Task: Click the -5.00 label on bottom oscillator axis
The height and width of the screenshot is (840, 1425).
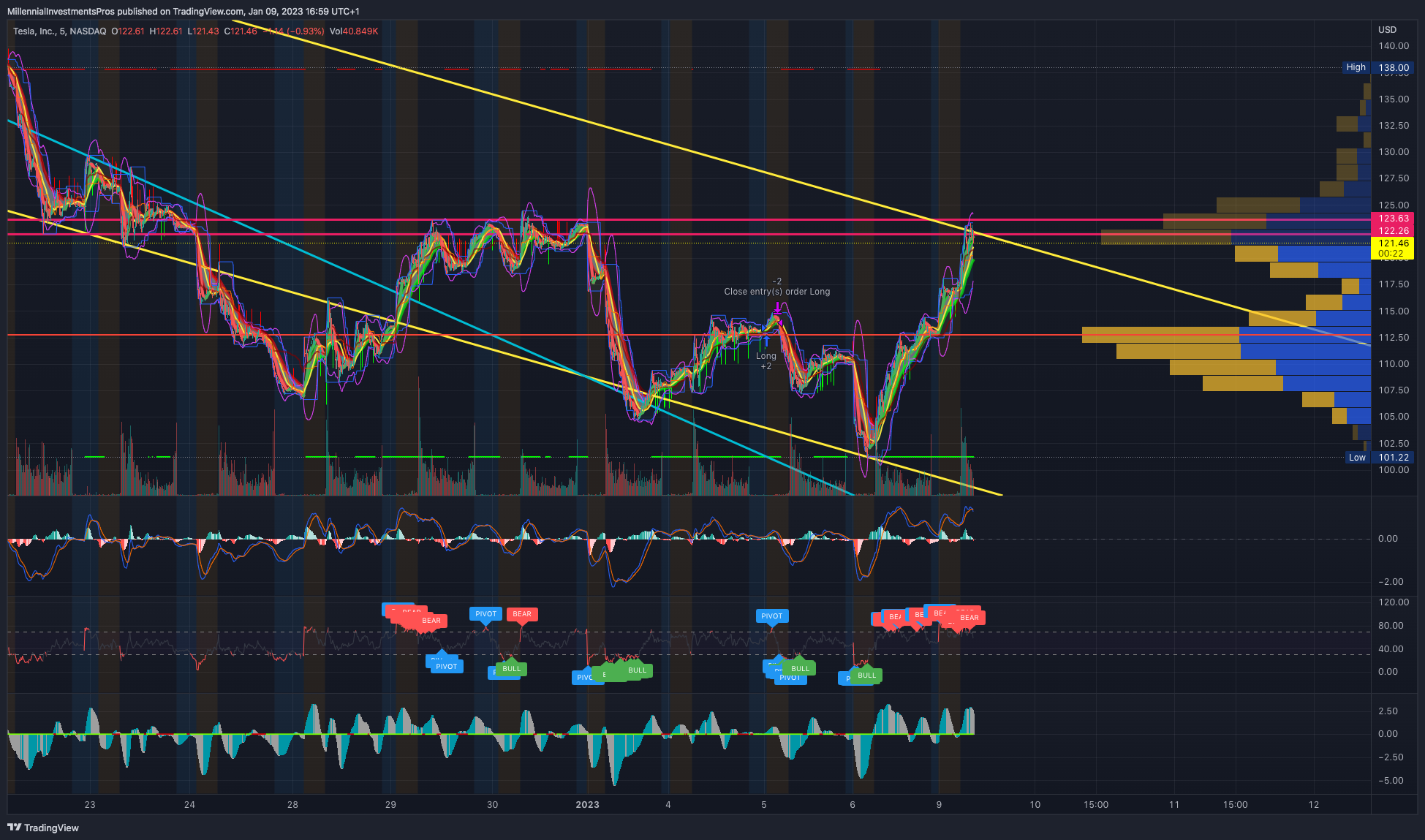Action: click(1390, 781)
